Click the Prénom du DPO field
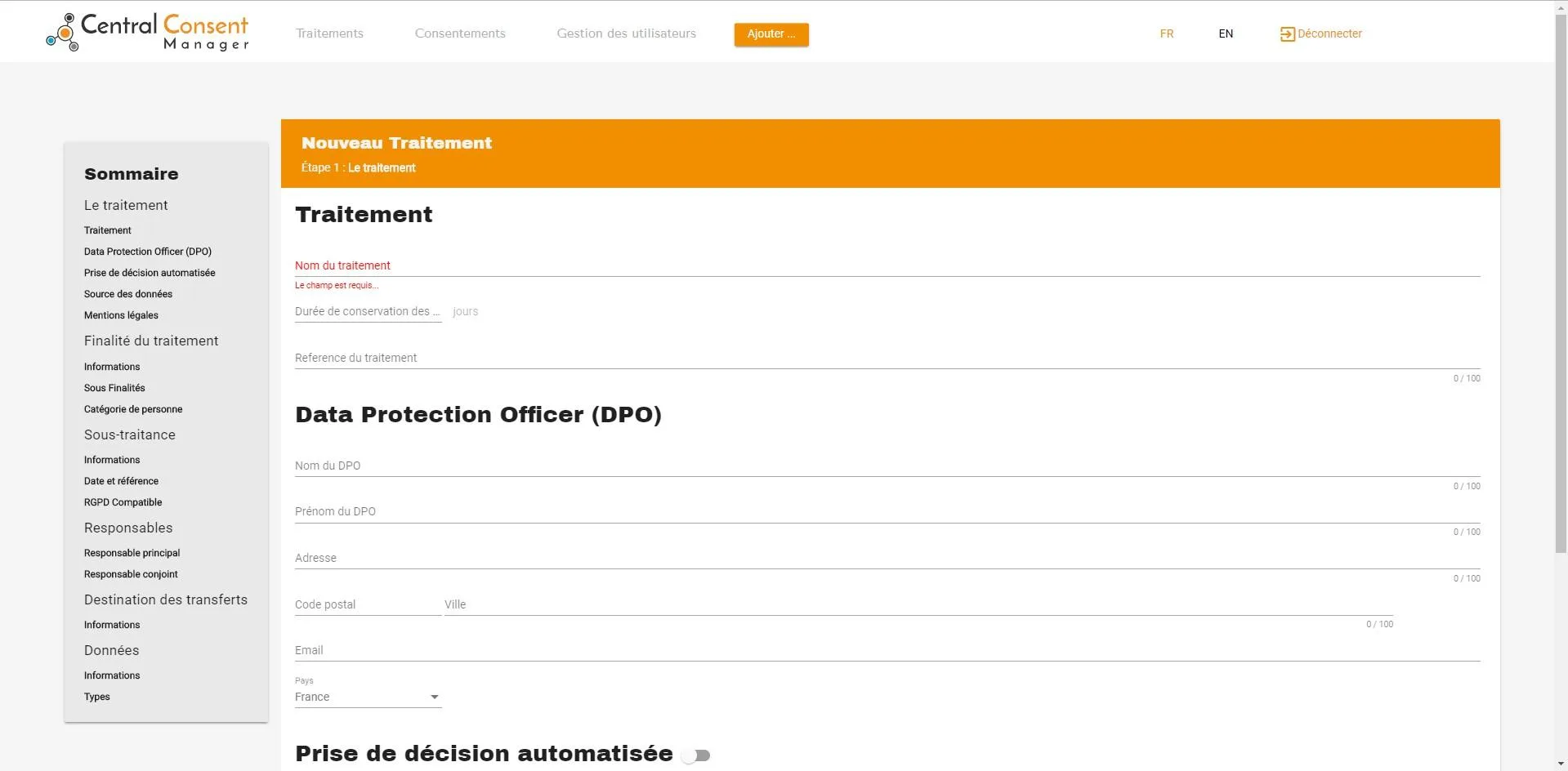This screenshot has width=1568, height=771. 887,511
